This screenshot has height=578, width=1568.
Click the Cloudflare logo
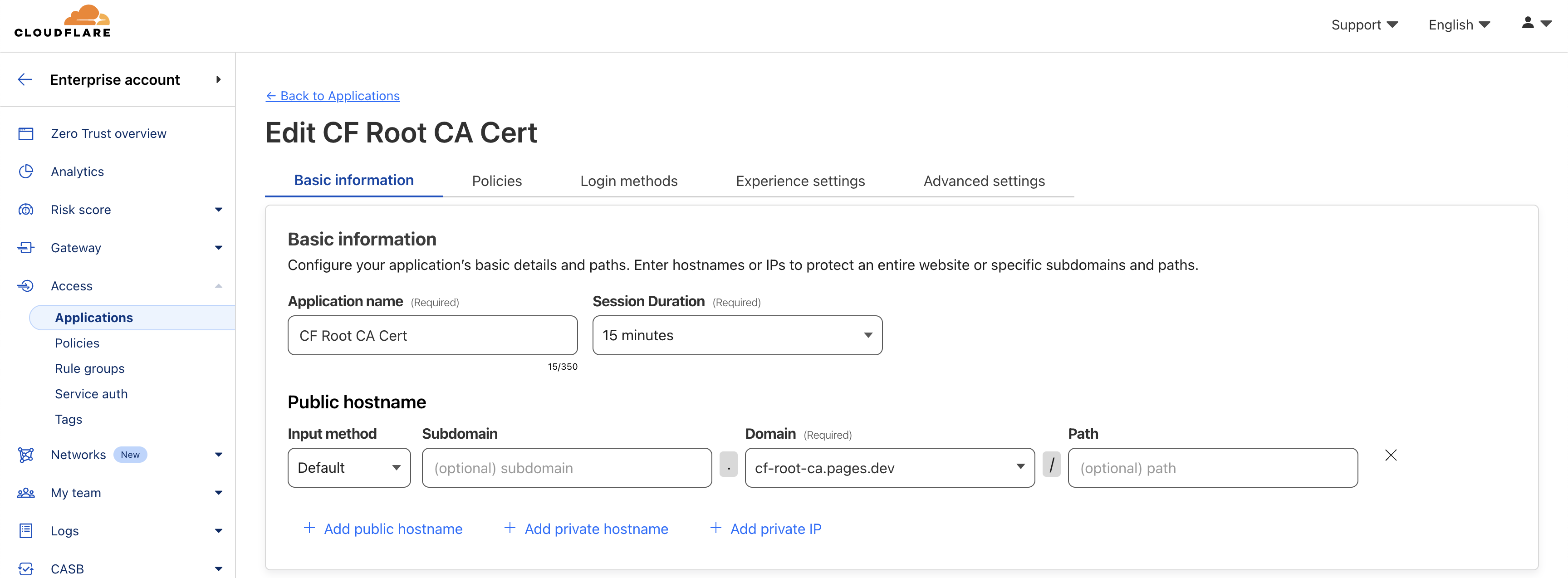[x=63, y=21]
